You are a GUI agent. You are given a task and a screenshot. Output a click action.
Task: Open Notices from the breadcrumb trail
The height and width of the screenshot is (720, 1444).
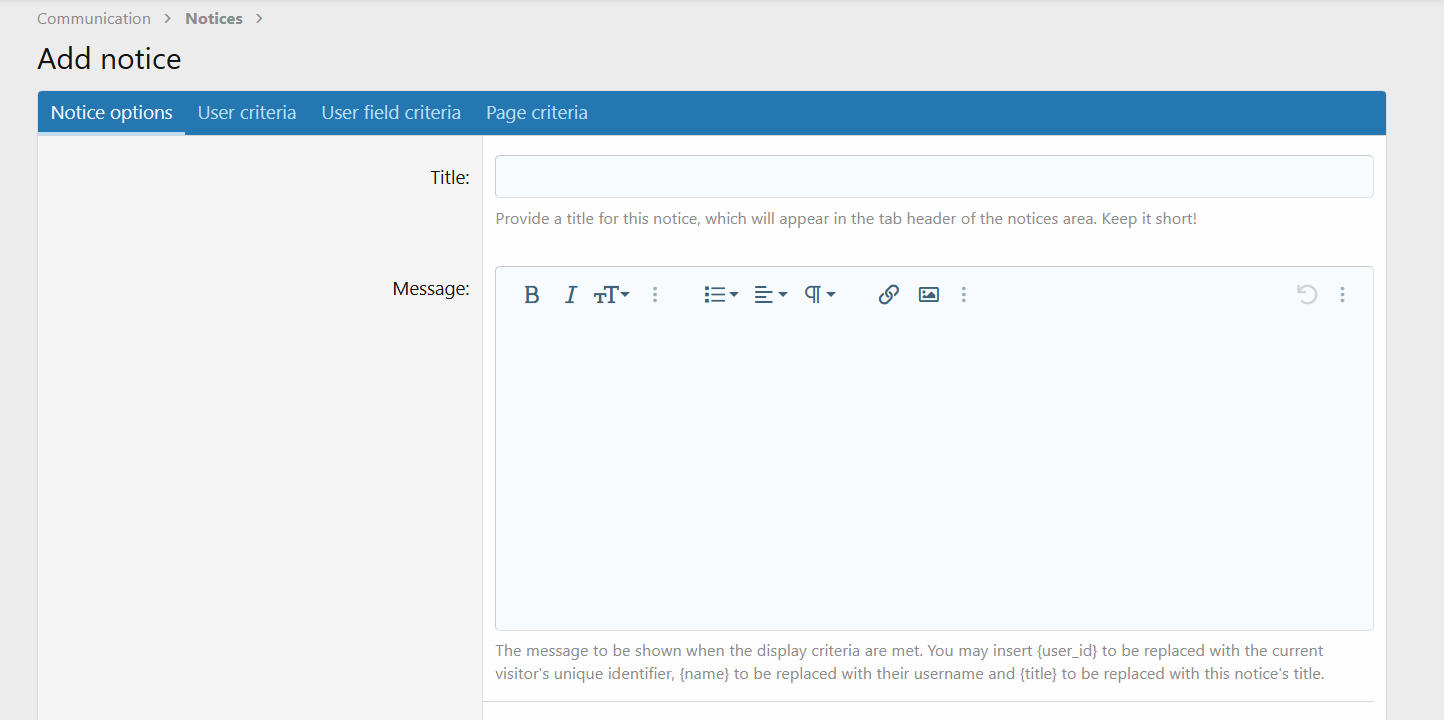click(213, 18)
